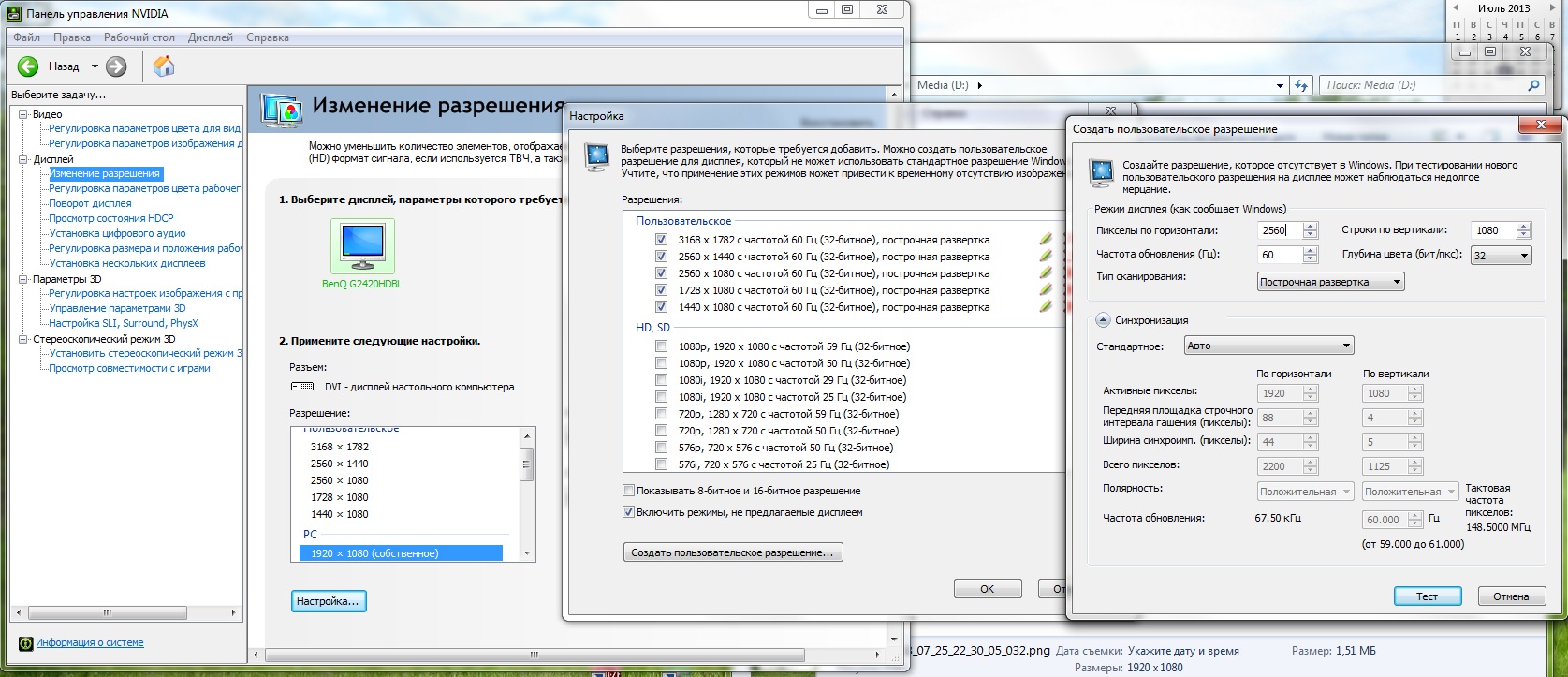
Task: Uncheck the 3168 x 1782 60 Гц resolution
Action: pos(662,240)
